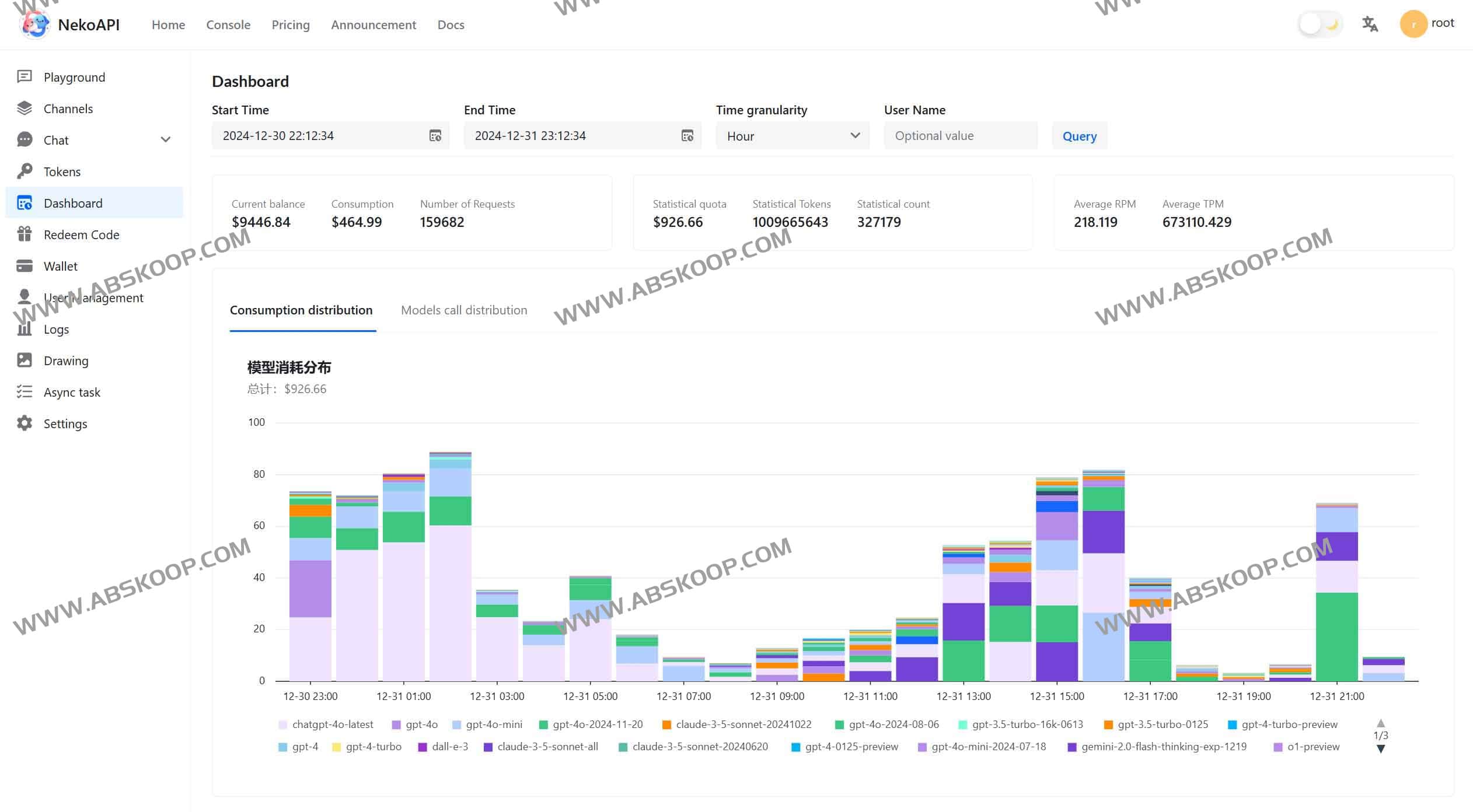Open the Pricing menu item
1473x812 pixels.
pos(290,24)
